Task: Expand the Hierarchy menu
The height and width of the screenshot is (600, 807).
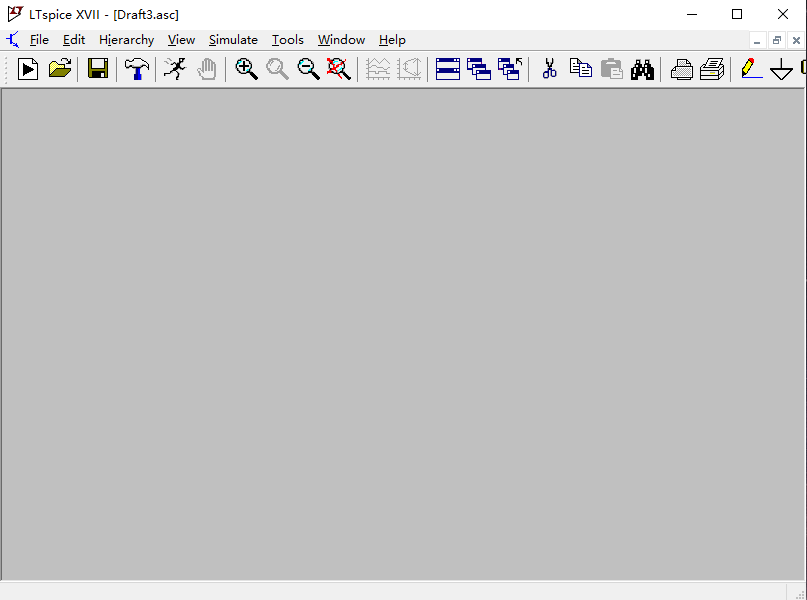Action: point(126,40)
